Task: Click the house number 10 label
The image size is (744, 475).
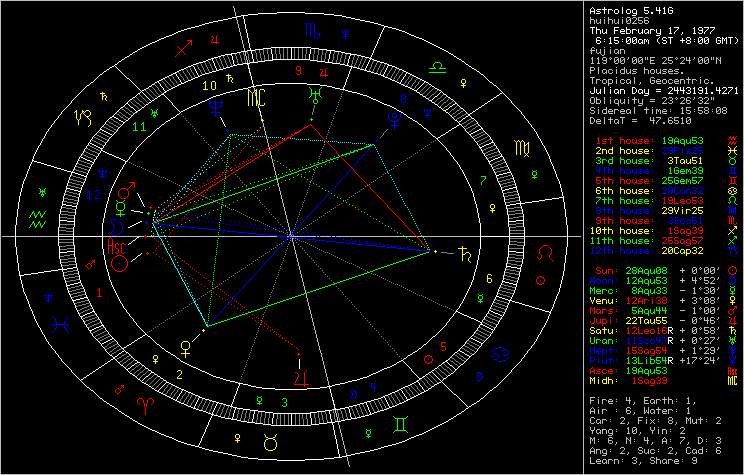Action: click(209, 87)
